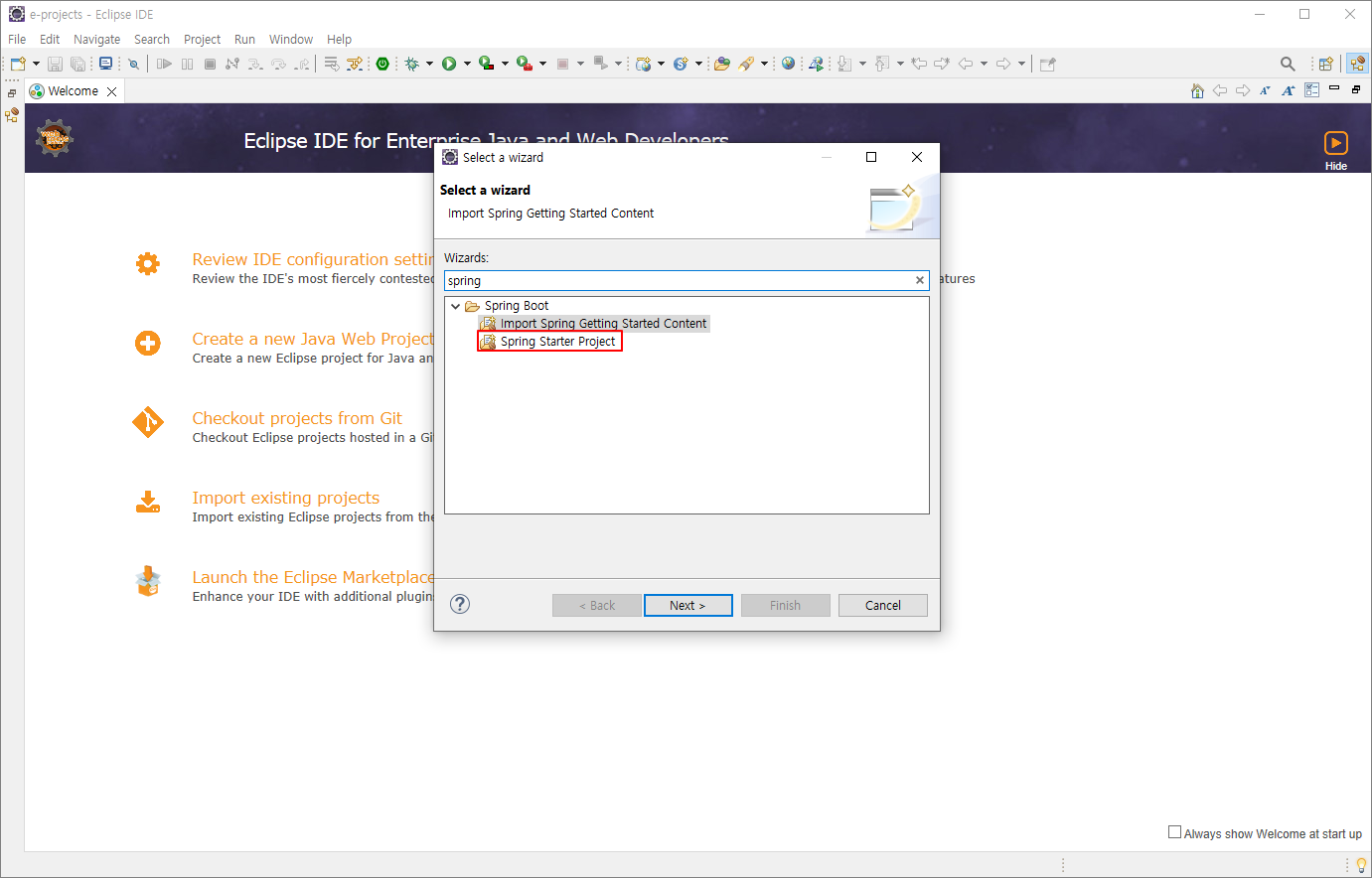Close the Welcome tab
The height and width of the screenshot is (878, 1372).
tap(111, 91)
